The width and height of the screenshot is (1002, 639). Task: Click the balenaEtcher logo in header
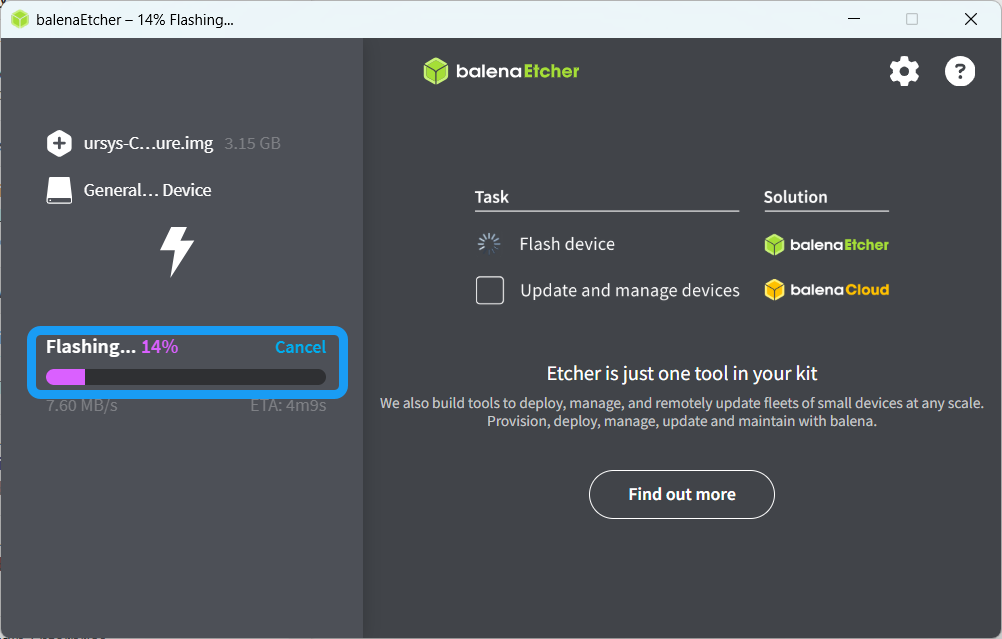click(x=502, y=71)
